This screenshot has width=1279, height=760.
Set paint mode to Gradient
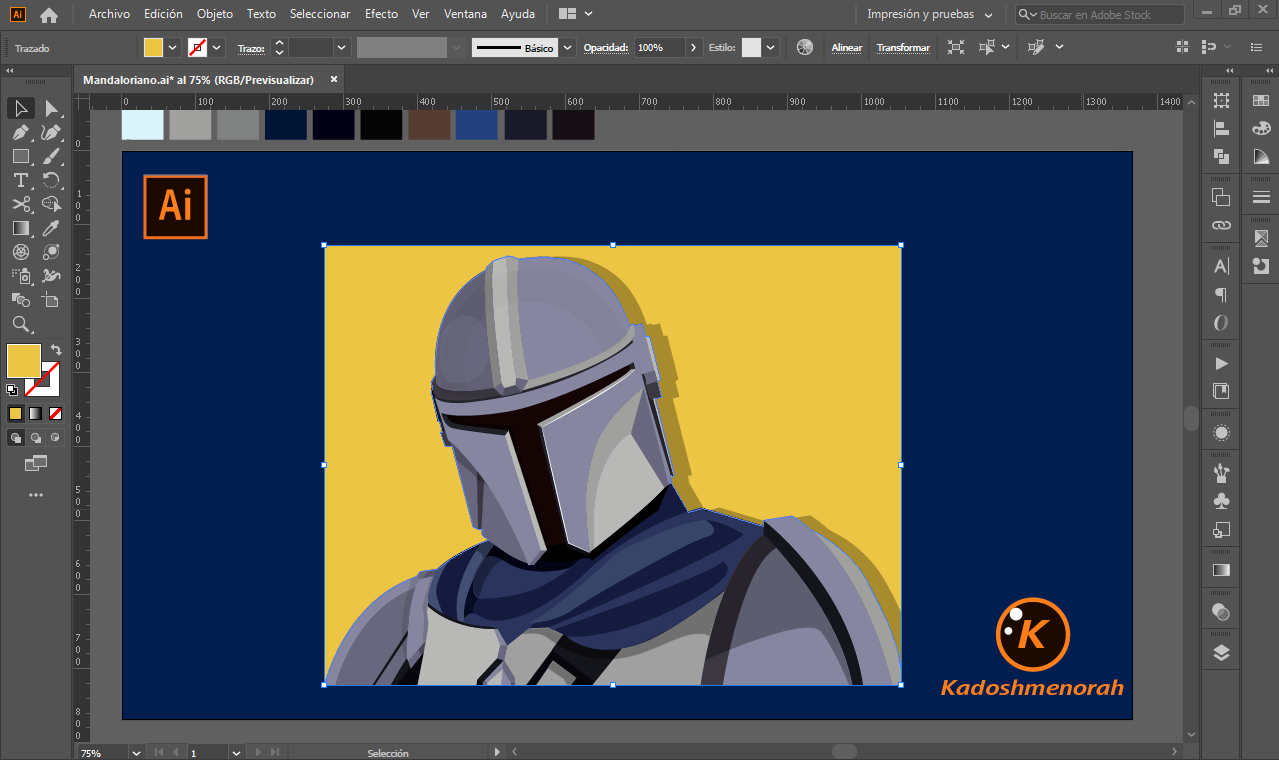click(x=35, y=413)
